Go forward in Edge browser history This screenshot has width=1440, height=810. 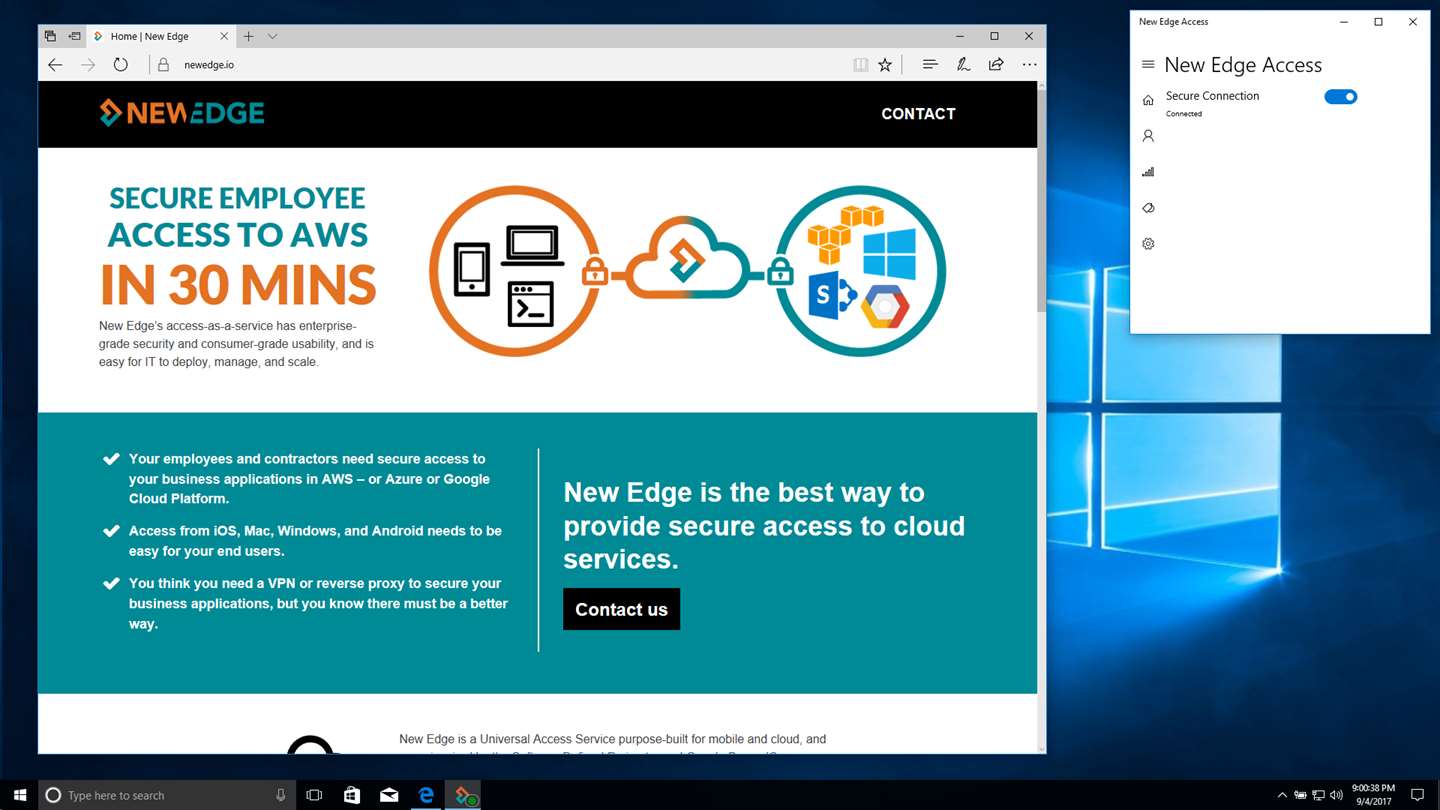88,65
